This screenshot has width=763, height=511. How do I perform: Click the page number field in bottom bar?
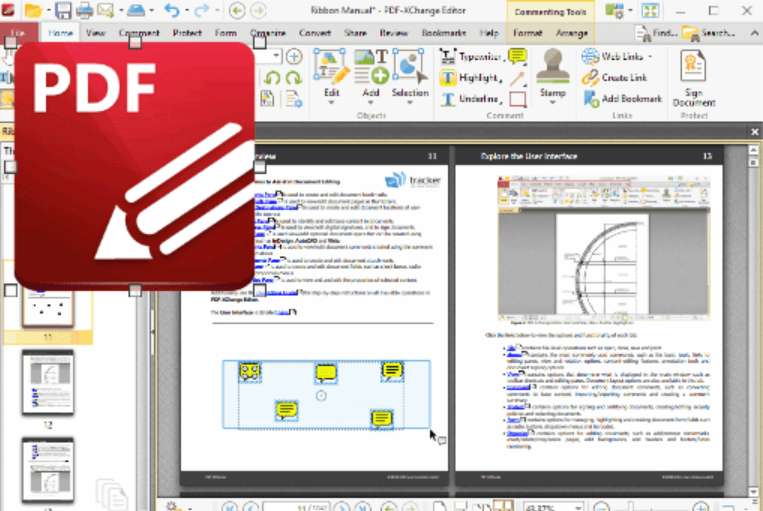tap(297, 506)
